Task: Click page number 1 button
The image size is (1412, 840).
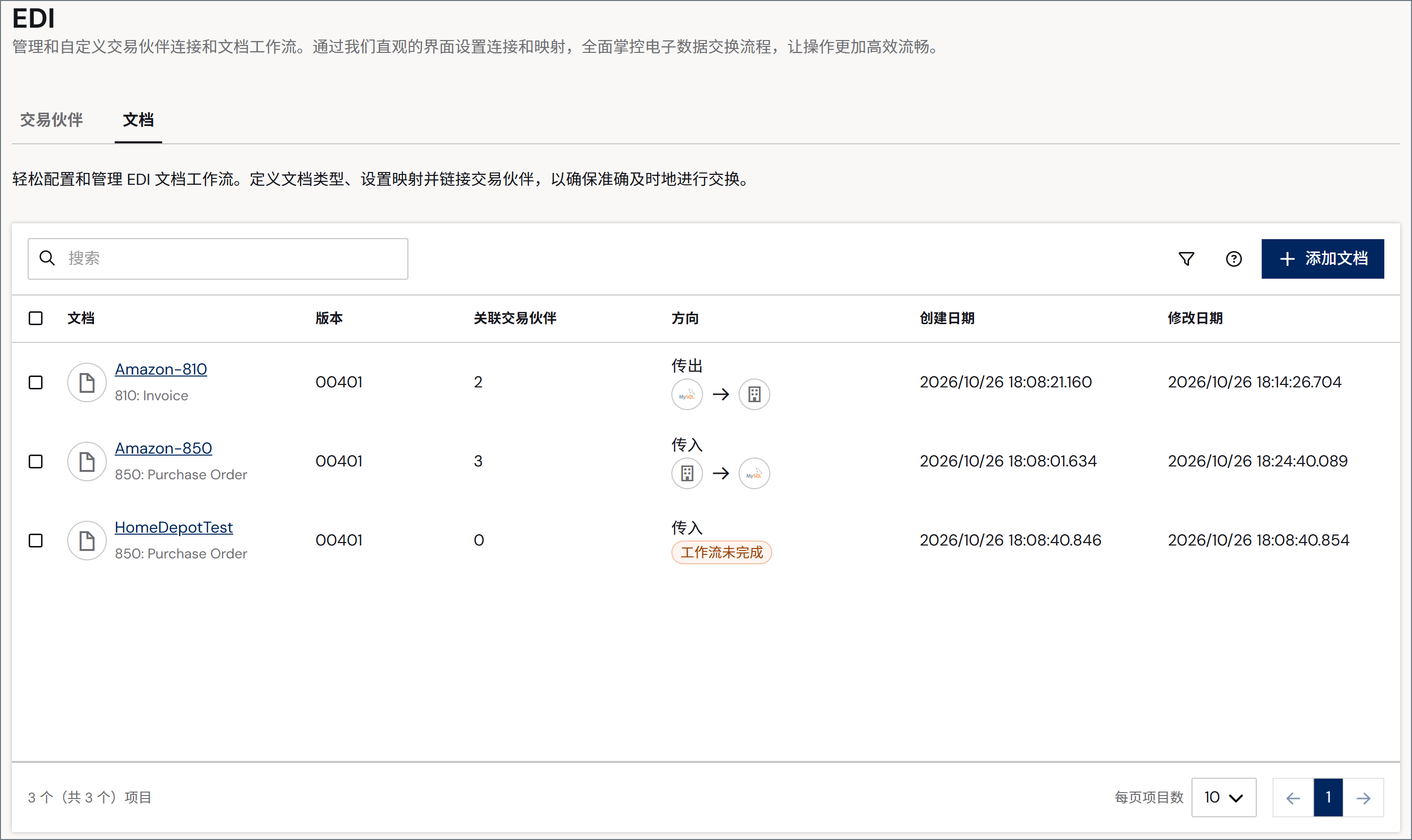Action: [x=1328, y=798]
